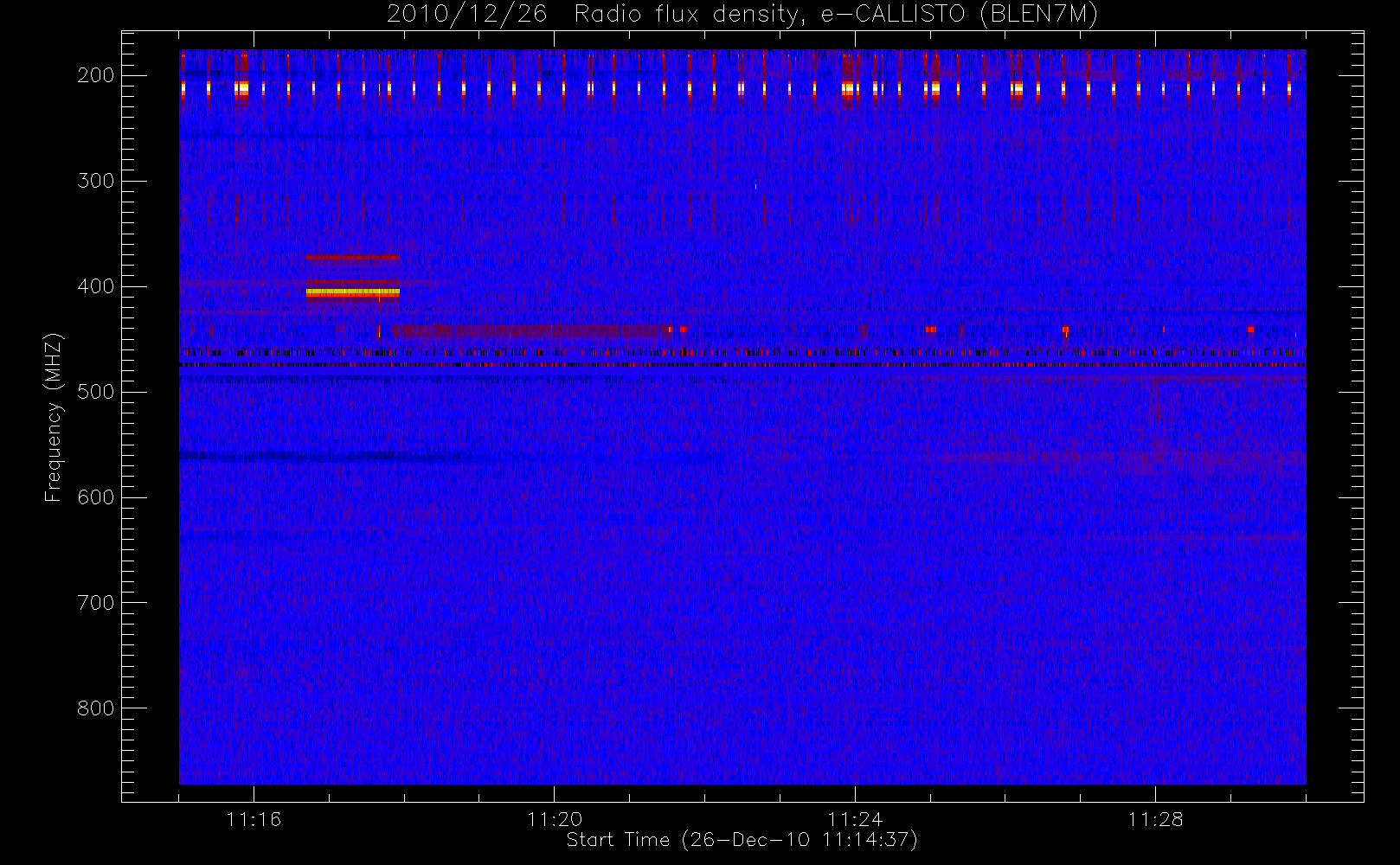This screenshot has width=1400, height=865.
Task: Click the 600 frequency tick label
Action: pyautogui.click(x=96, y=497)
